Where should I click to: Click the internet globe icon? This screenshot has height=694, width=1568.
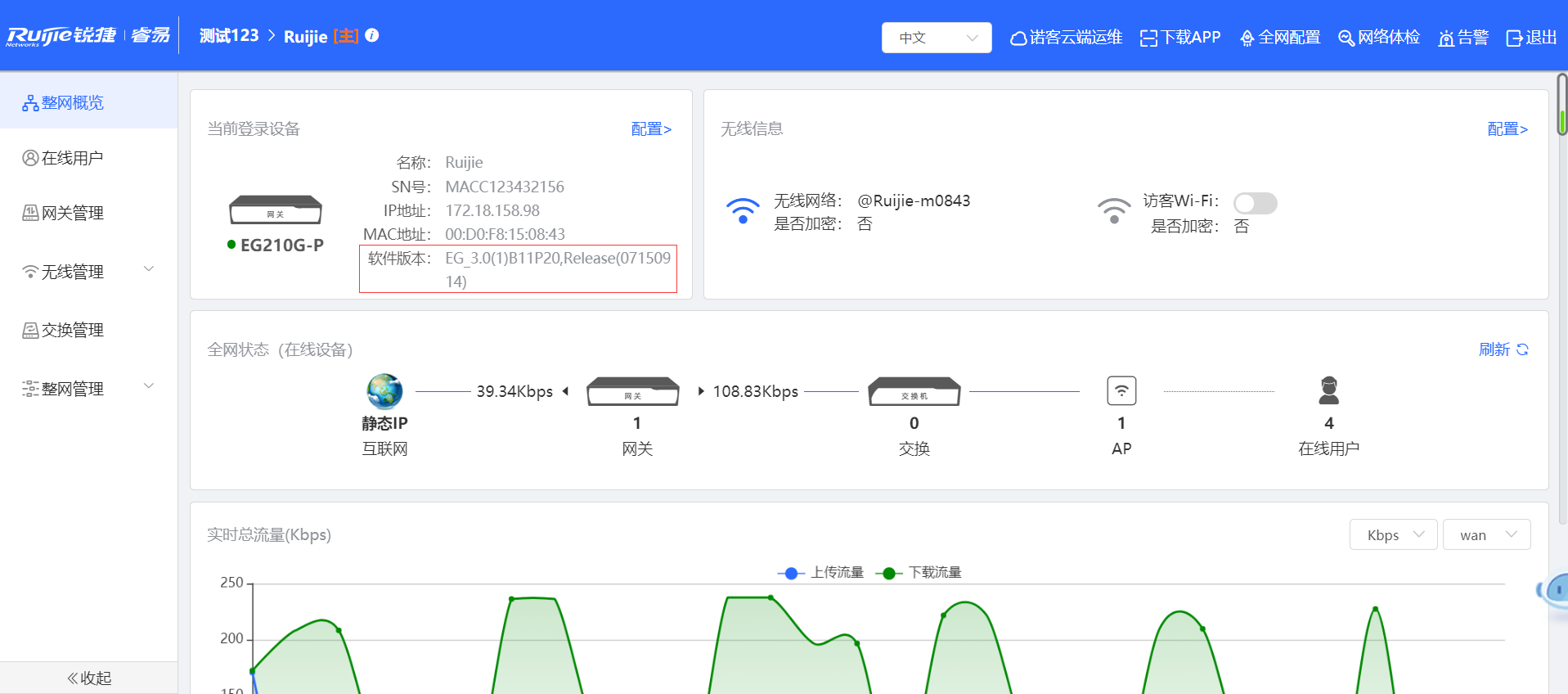point(384,391)
